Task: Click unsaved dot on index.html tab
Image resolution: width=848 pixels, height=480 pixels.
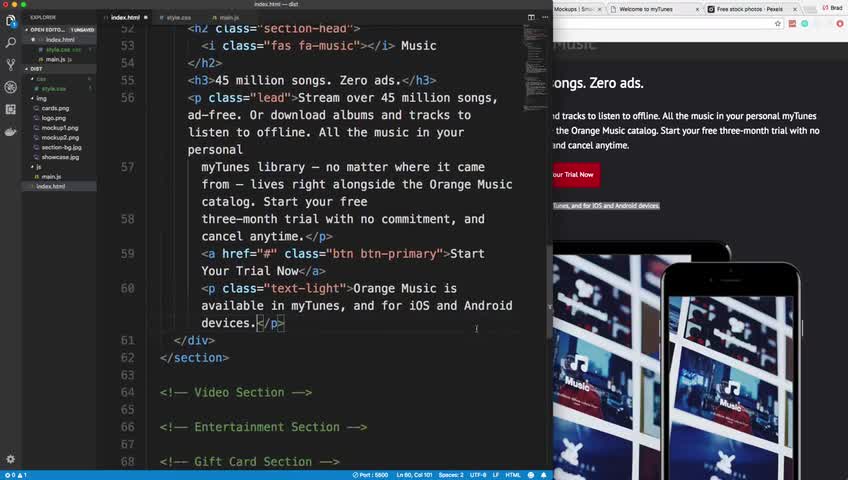Action: pos(146,17)
